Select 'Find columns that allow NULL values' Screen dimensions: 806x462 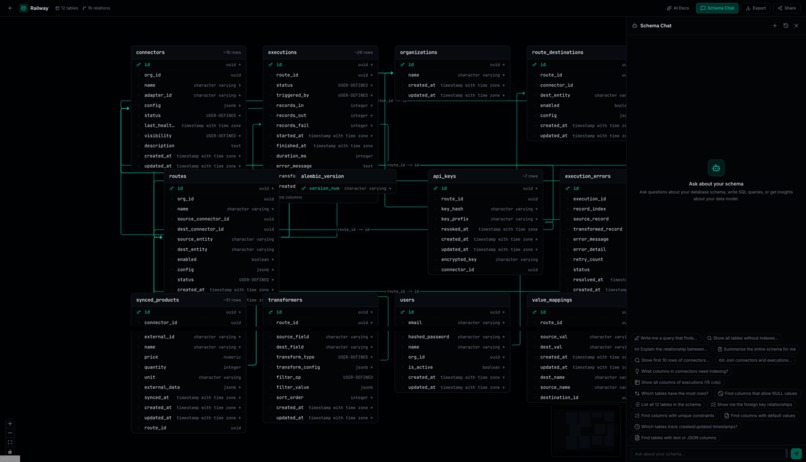(758, 393)
